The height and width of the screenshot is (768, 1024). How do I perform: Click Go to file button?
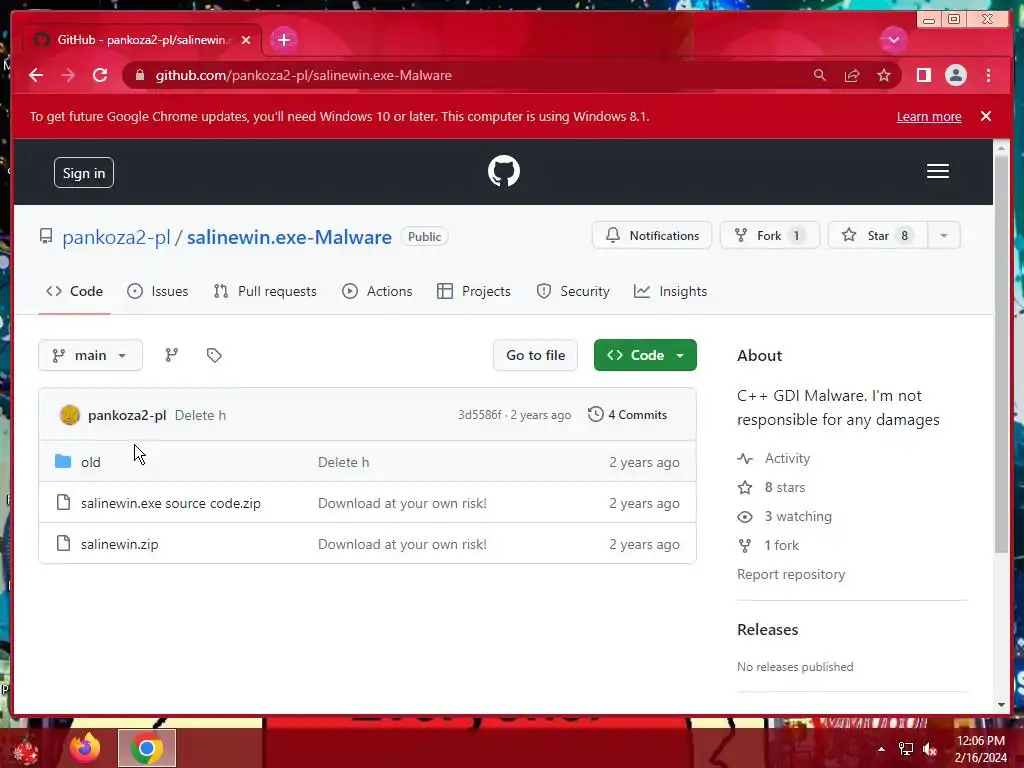coord(536,355)
